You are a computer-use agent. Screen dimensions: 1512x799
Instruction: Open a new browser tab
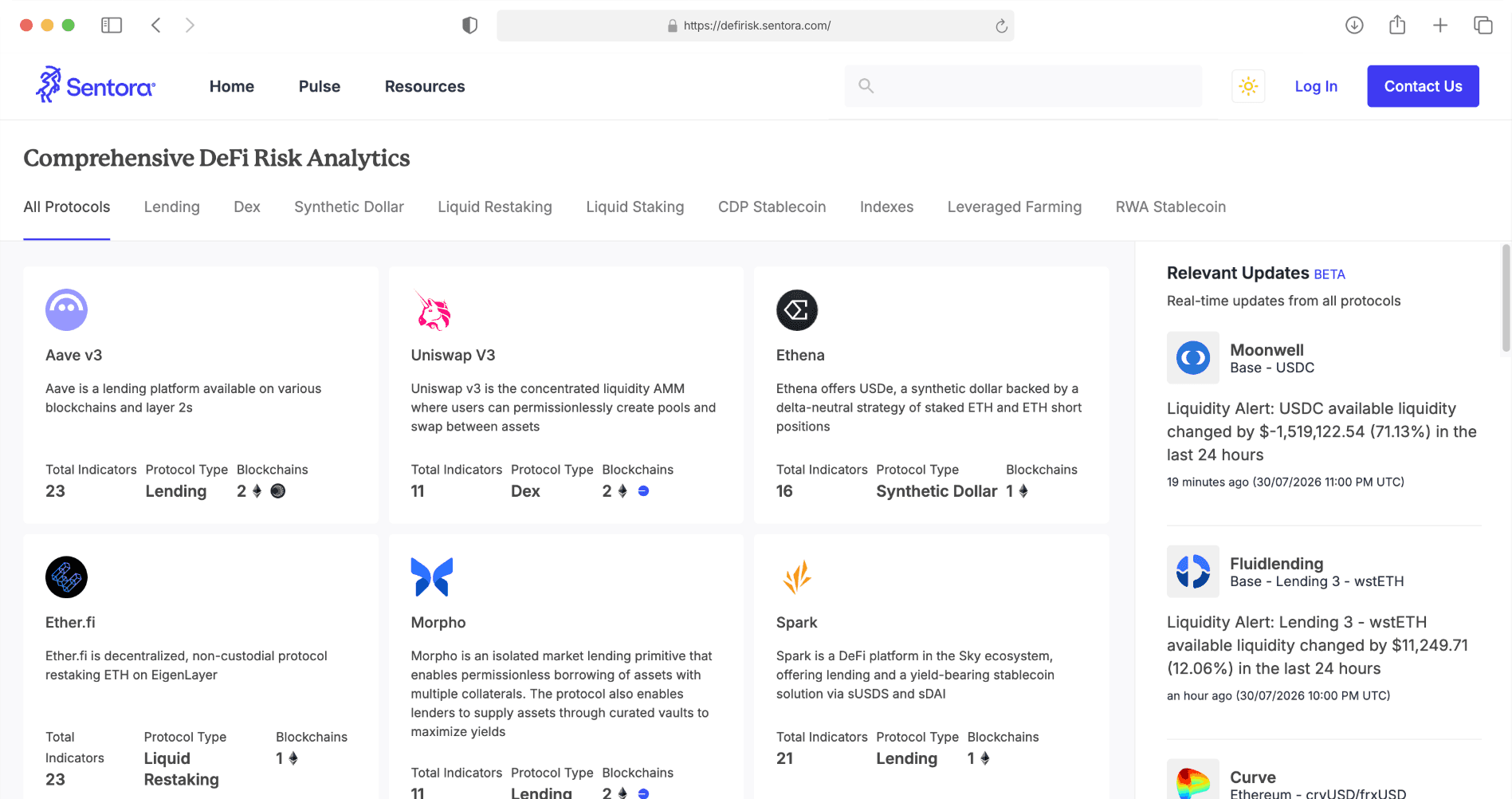pos(1440,26)
